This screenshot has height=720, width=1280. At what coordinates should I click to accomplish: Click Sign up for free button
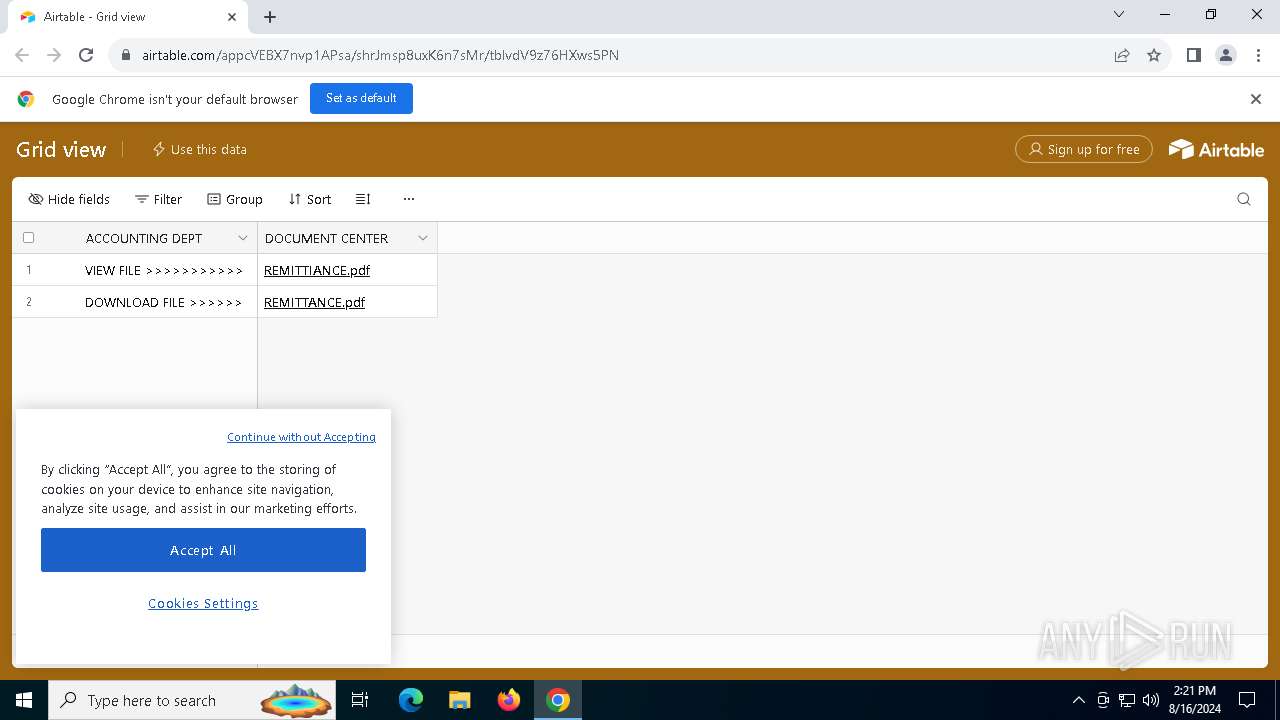point(1084,149)
